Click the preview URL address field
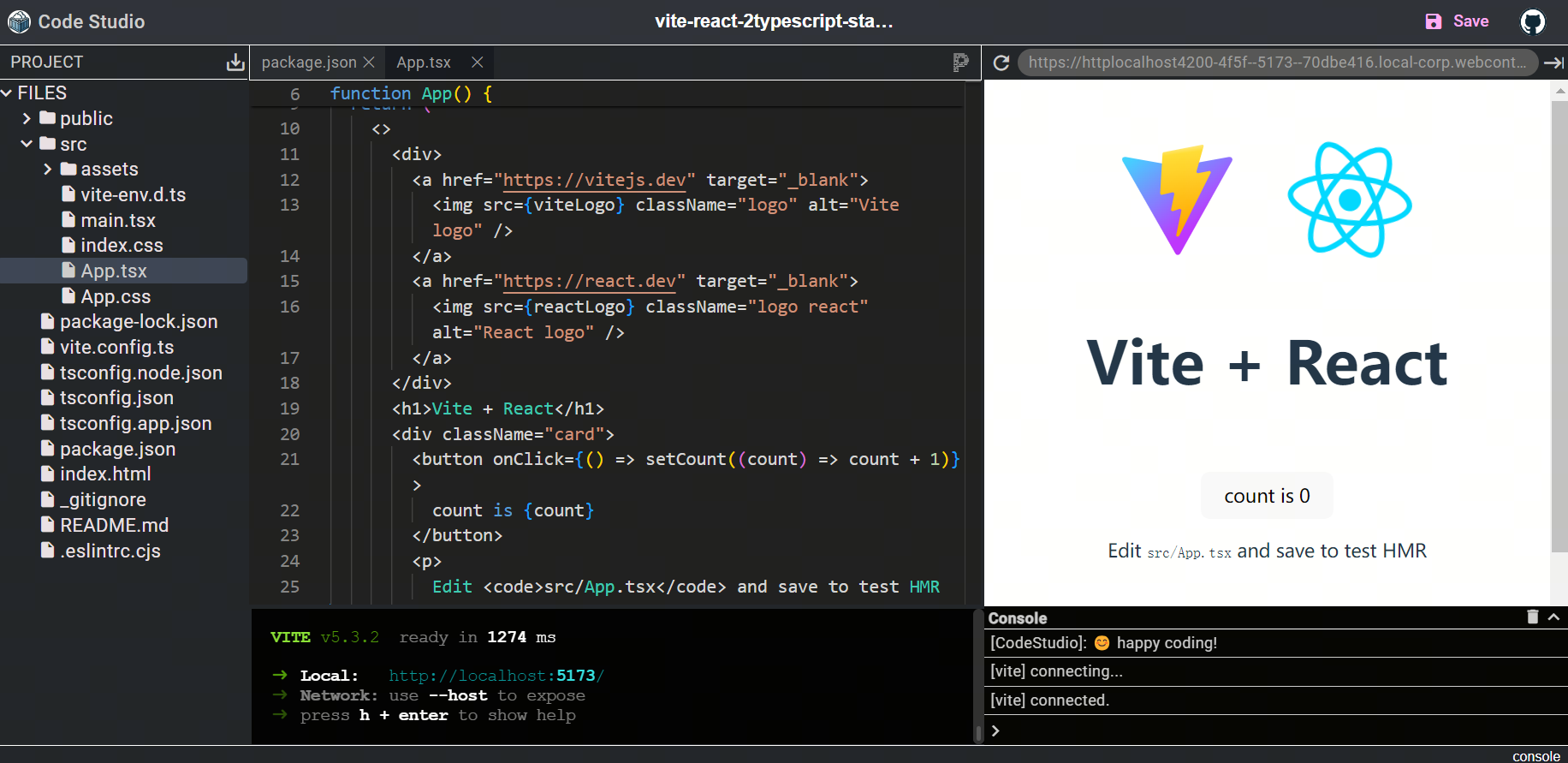This screenshot has width=1568, height=763. (1278, 63)
